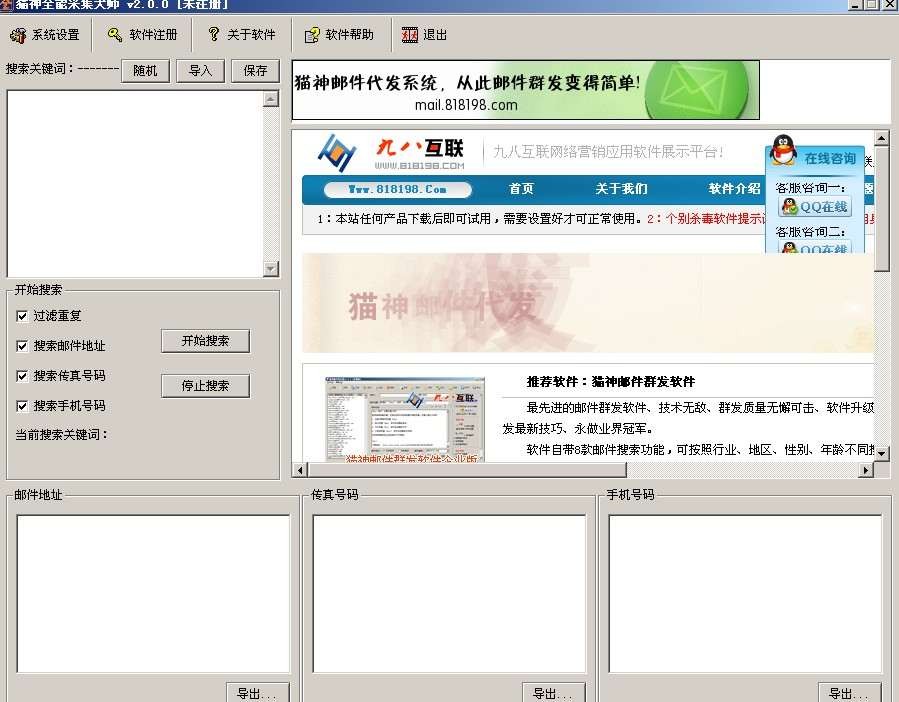899x702 pixels.
Task: Click the red 退出 exit icon
Action: [x=409, y=35]
